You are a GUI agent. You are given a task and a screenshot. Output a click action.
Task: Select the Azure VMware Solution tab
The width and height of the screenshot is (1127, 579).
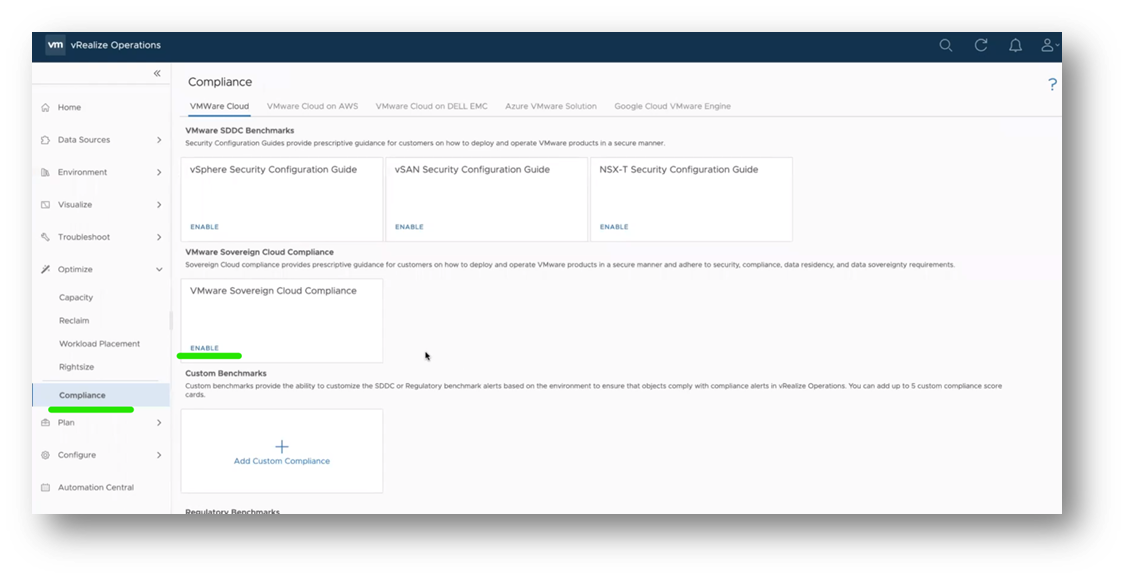[551, 106]
